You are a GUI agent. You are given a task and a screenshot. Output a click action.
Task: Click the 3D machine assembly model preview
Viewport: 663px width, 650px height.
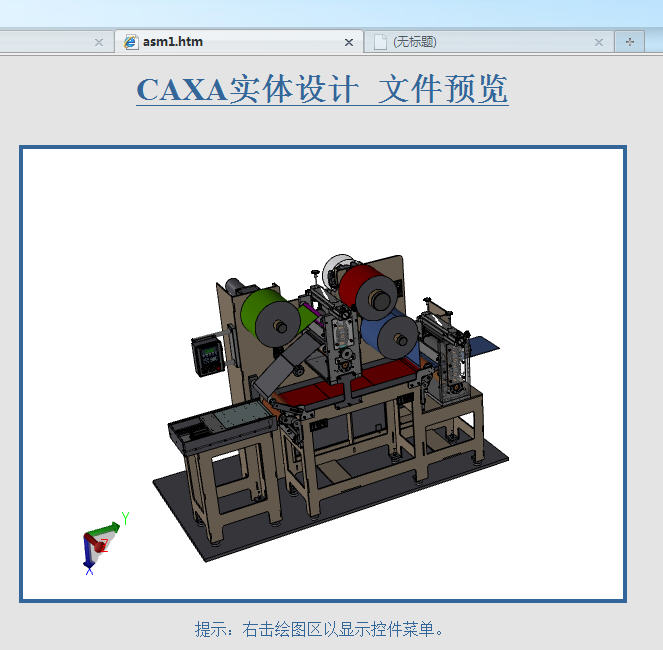[331, 408]
